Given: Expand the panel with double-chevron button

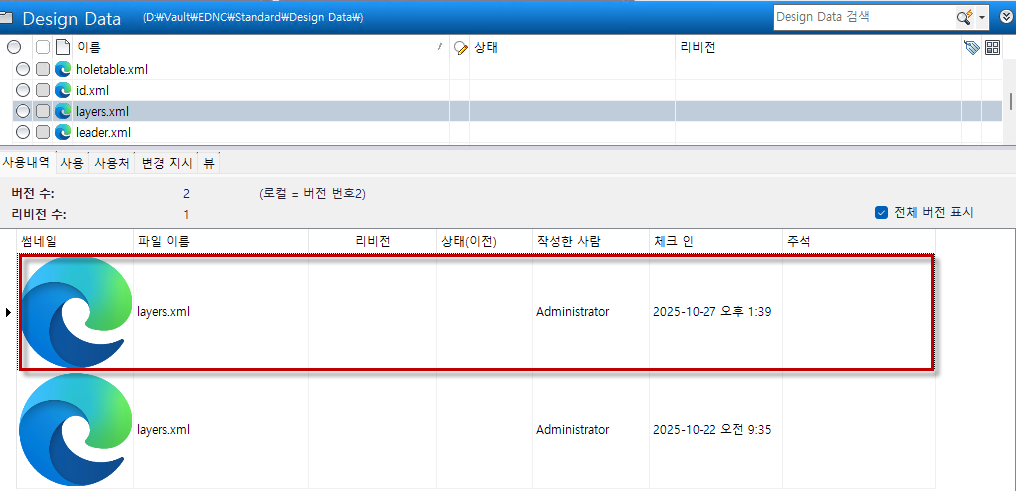Looking at the screenshot, I should tap(1005, 17).
